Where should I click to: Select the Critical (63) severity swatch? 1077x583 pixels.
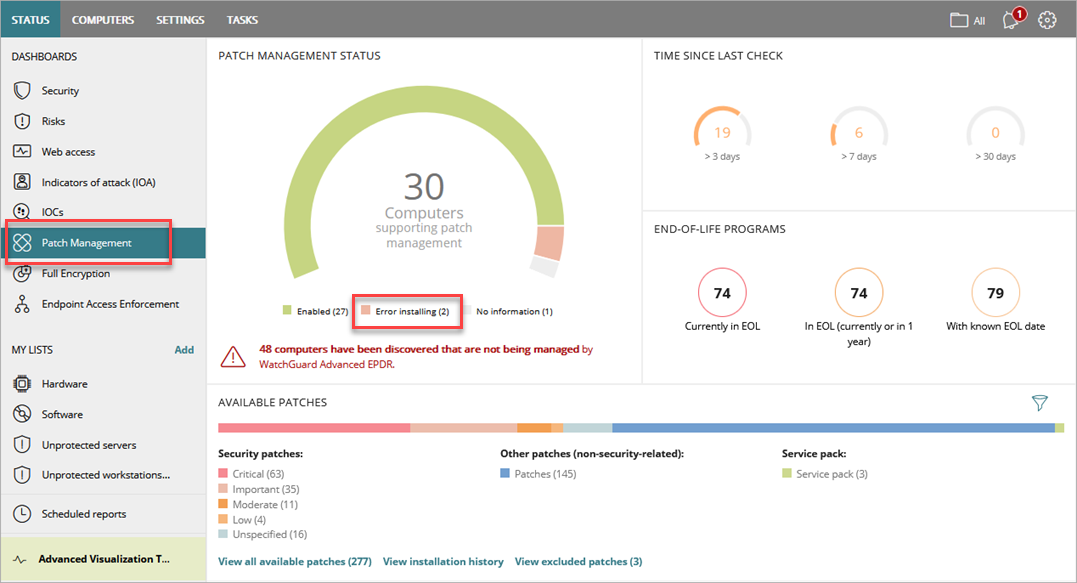coord(222,473)
